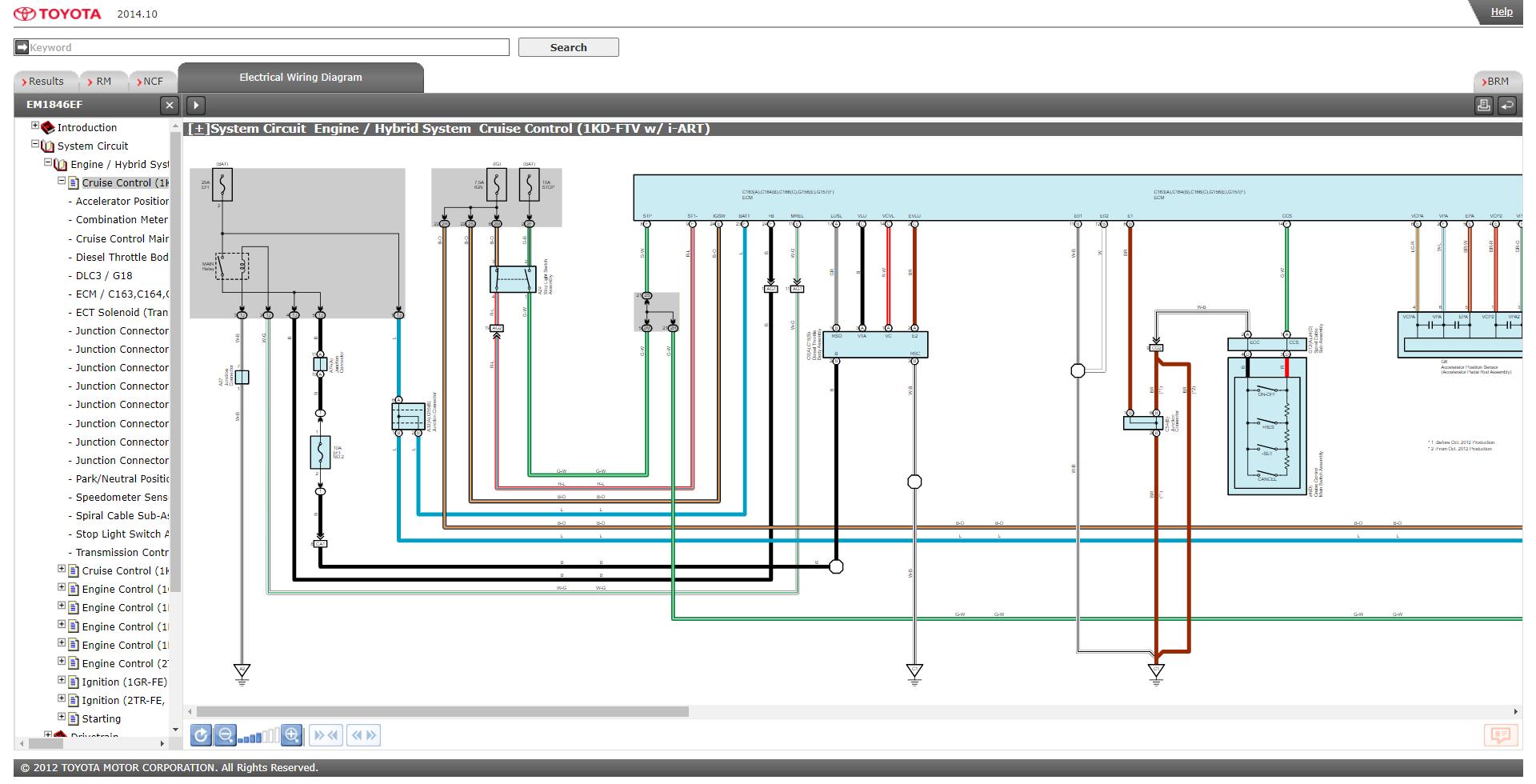Select the Transmission Control item
This screenshot has width=1536, height=784.
[122, 553]
